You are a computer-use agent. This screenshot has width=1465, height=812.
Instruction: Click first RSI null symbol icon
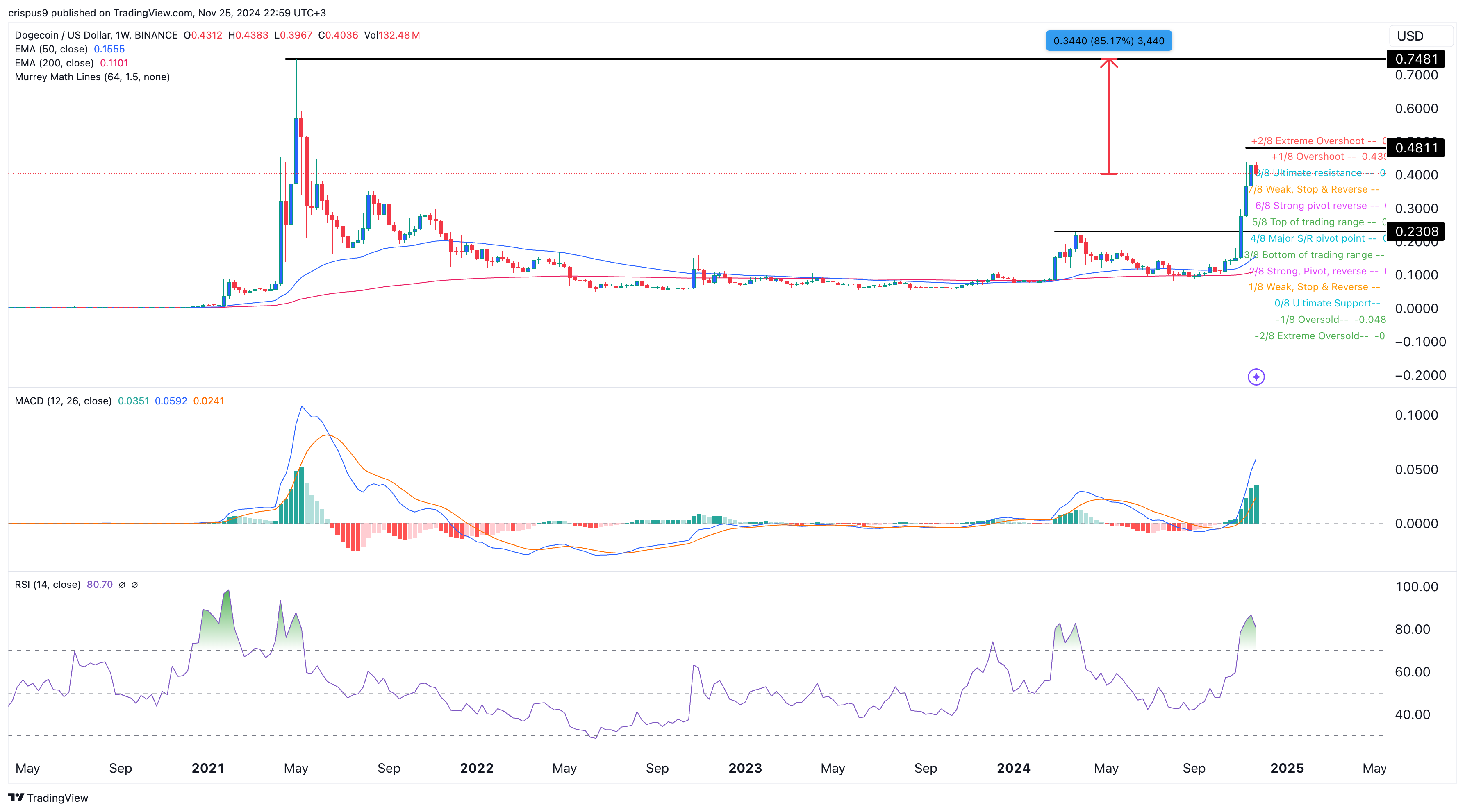point(122,585)
